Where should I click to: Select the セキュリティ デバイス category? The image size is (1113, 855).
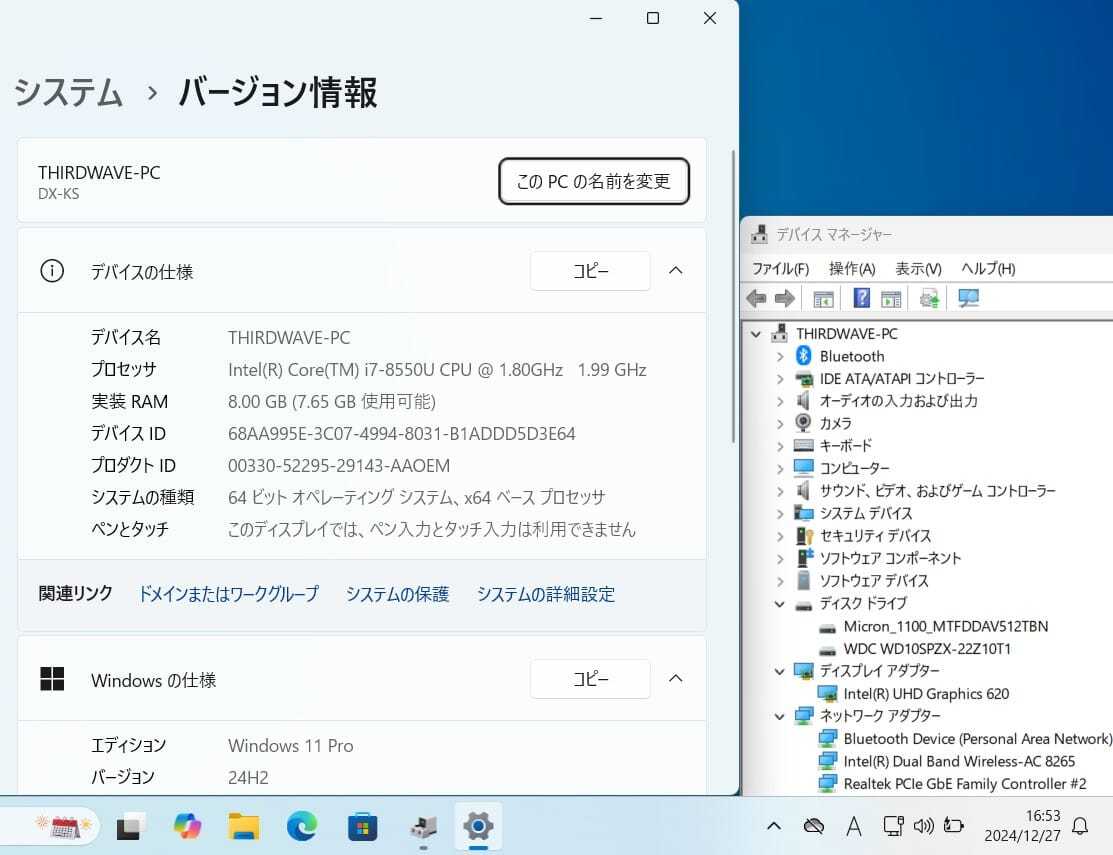875,536
